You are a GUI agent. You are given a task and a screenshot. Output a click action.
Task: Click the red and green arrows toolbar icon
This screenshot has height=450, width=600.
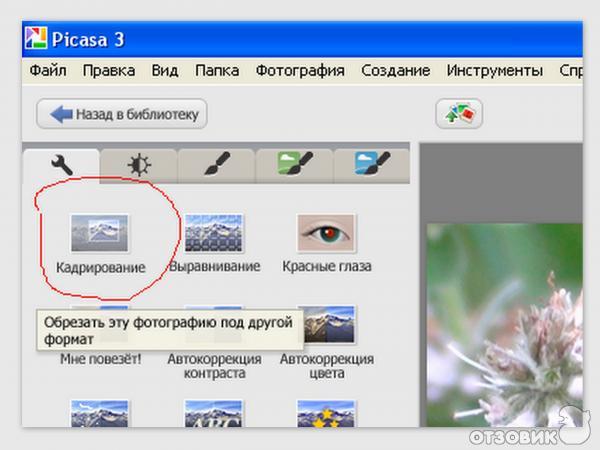point(459,114)
